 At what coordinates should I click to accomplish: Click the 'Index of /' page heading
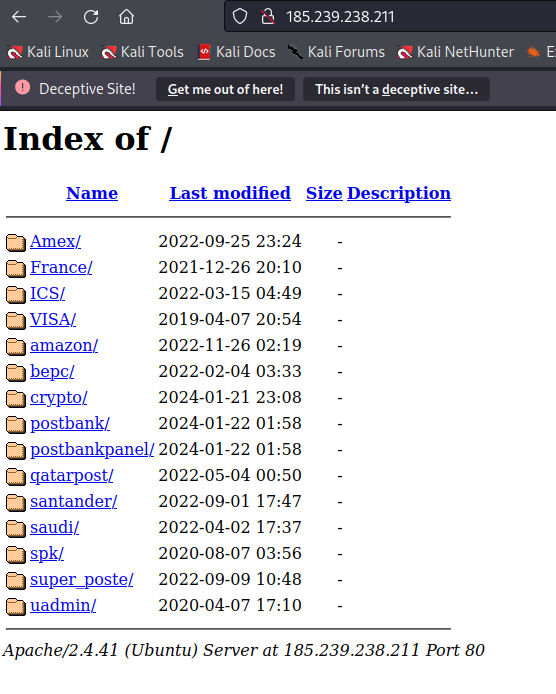click(88, 139)
